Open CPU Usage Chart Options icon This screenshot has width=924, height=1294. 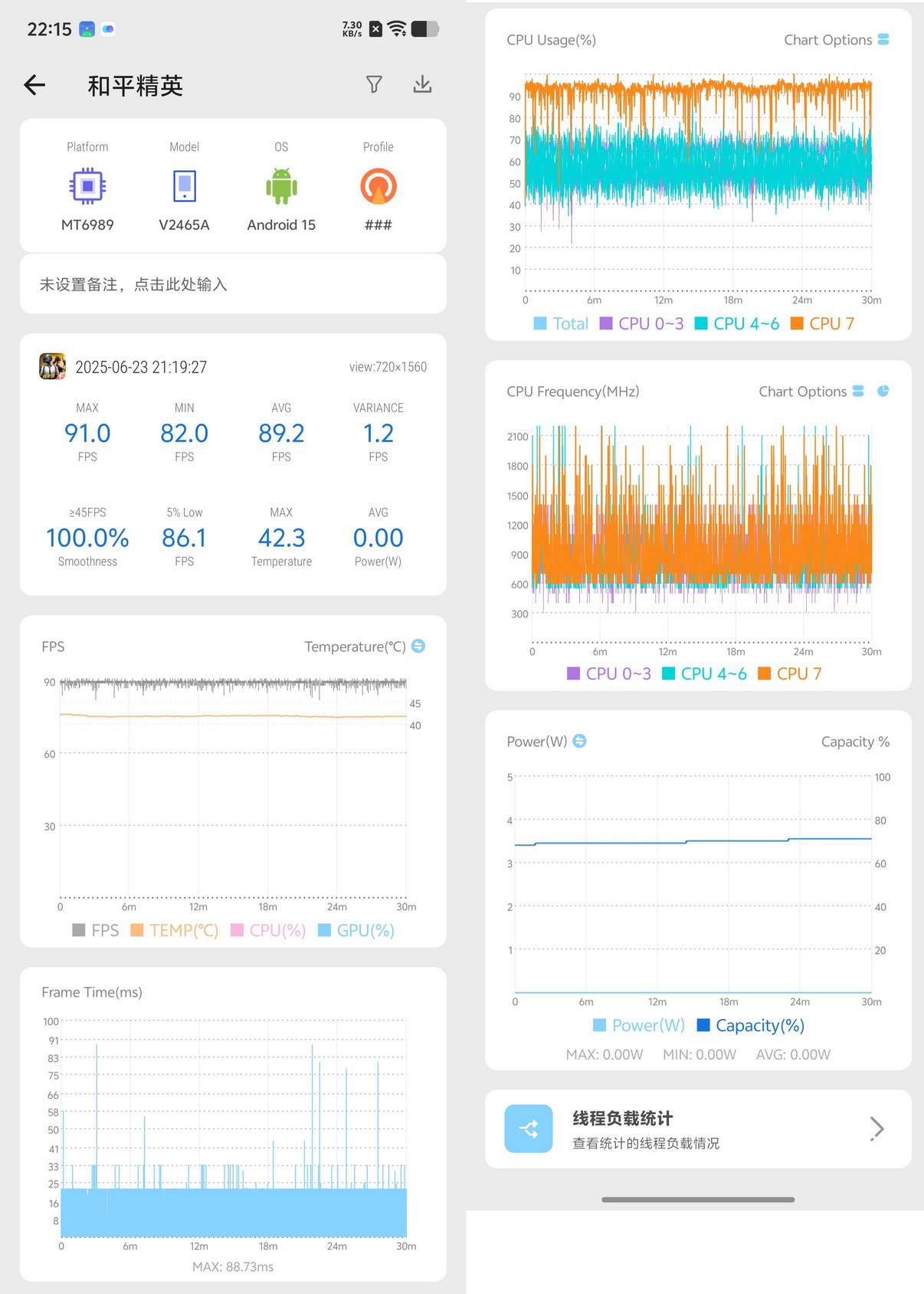pyautogui.click(x=883, y=39)
